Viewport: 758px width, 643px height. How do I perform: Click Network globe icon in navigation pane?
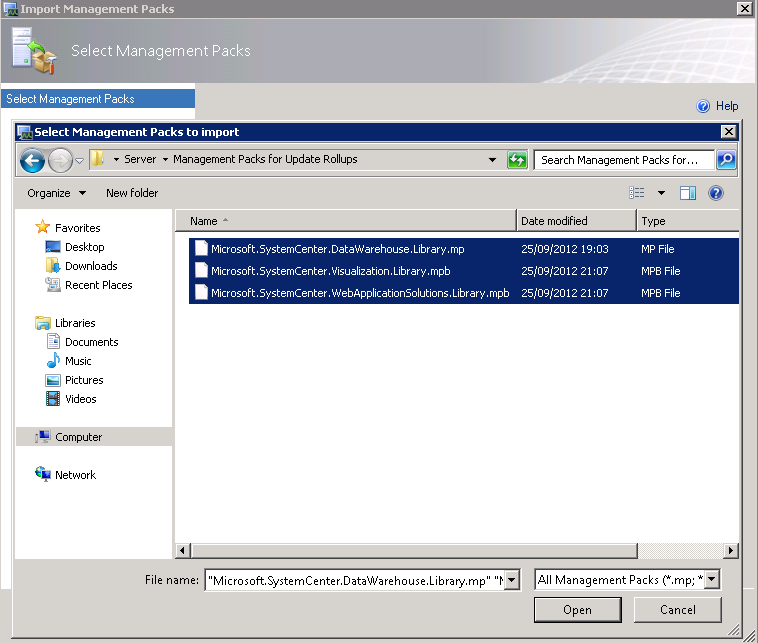pos(43,474)
